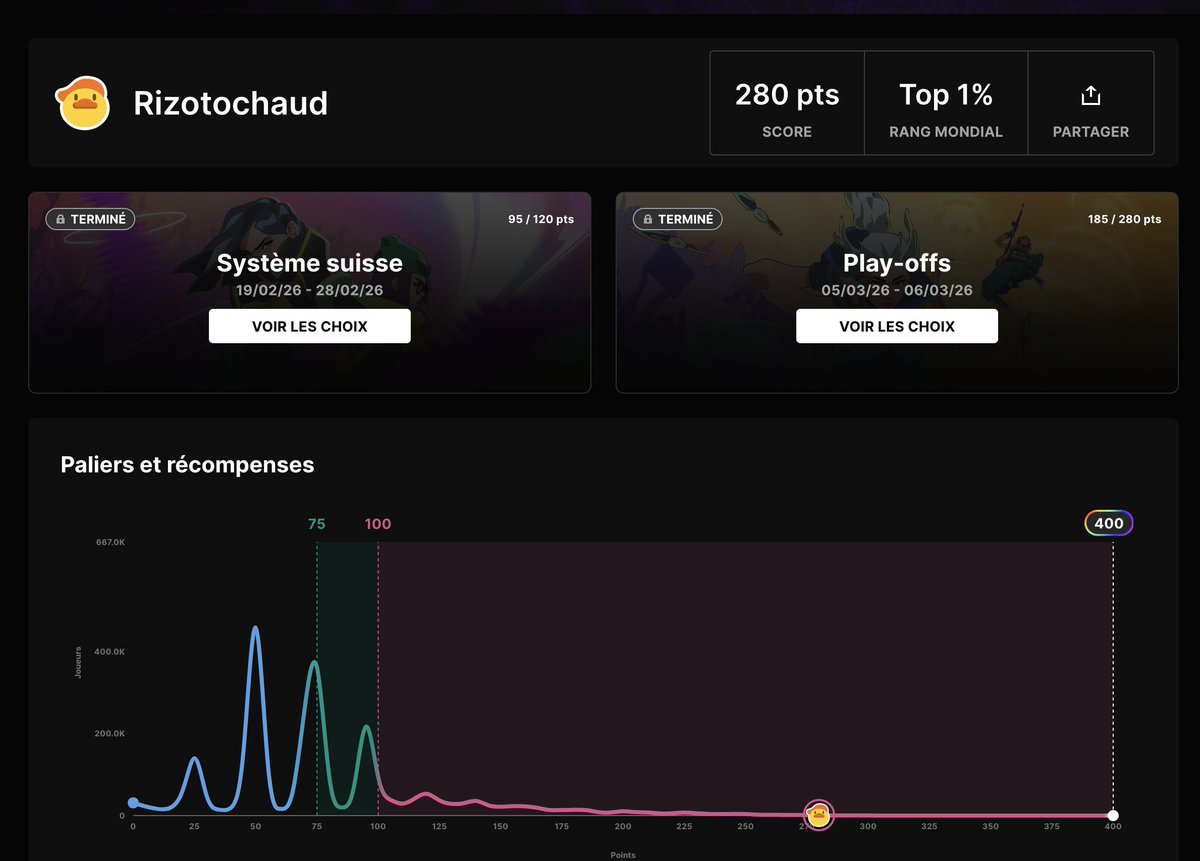Click the 185 / 280 pts text

pos(1125,219)
